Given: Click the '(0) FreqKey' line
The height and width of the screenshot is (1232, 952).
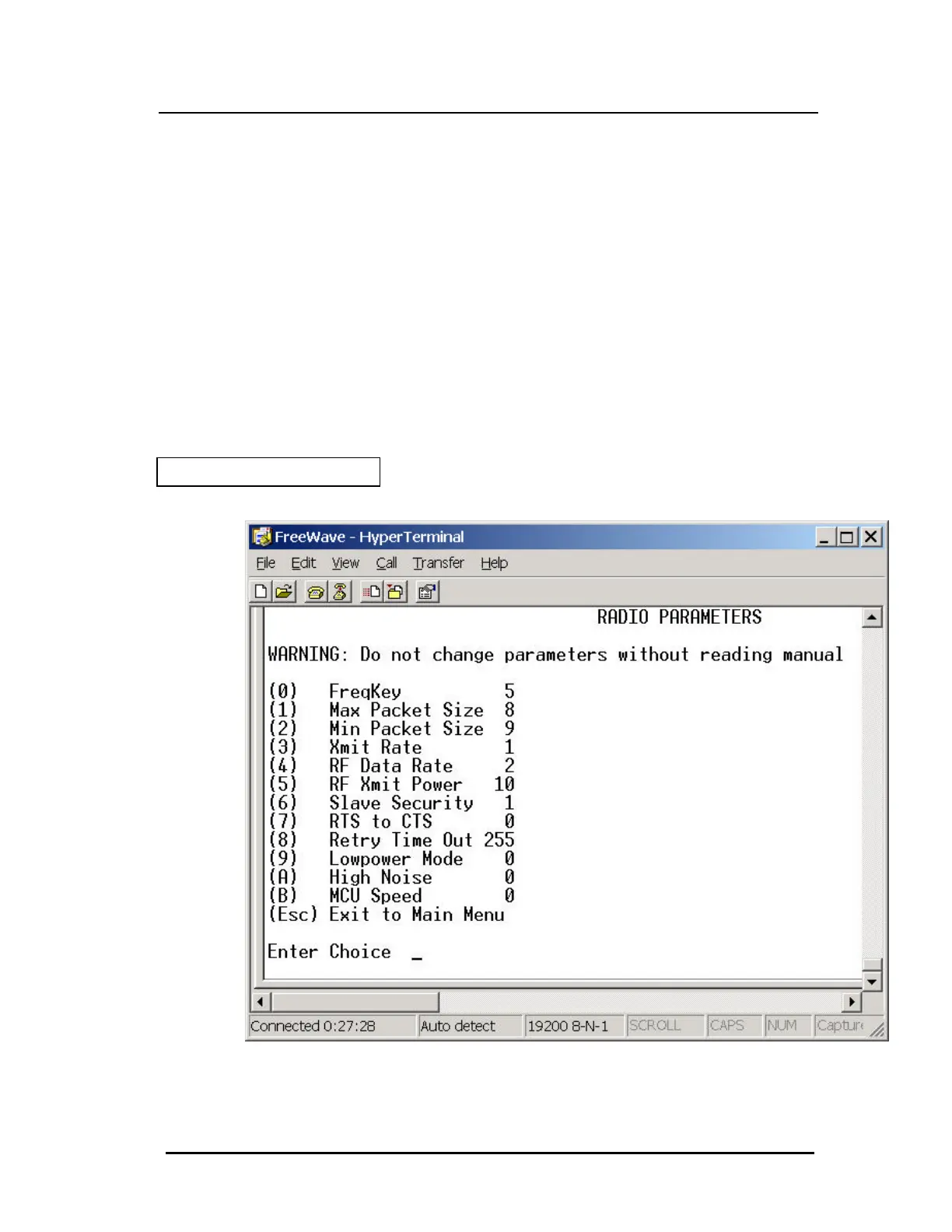Looking at the screenshot, I should click(391, 691).
